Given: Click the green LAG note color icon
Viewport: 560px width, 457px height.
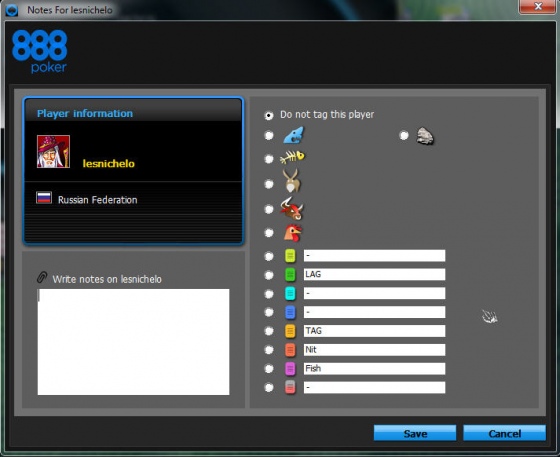Looking at the screenshot, I should click(290, 275).
